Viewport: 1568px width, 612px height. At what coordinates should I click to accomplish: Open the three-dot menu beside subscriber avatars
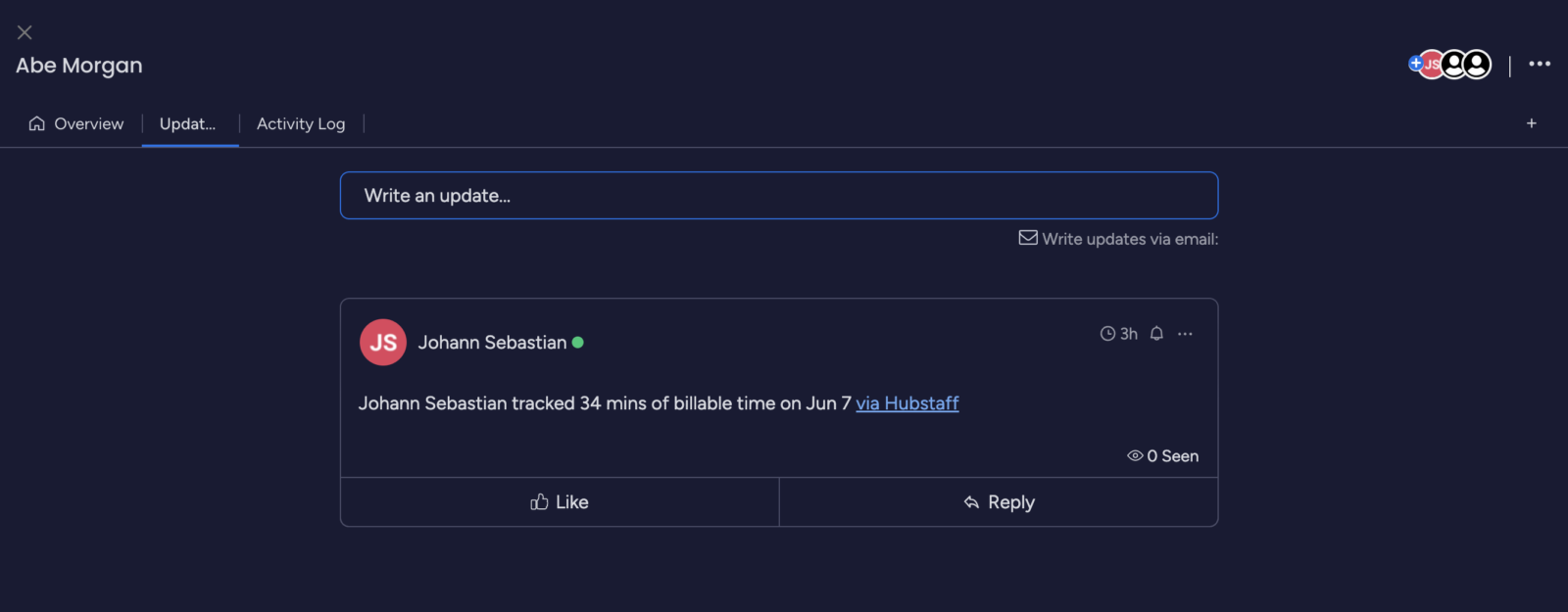coord(1540,64)
